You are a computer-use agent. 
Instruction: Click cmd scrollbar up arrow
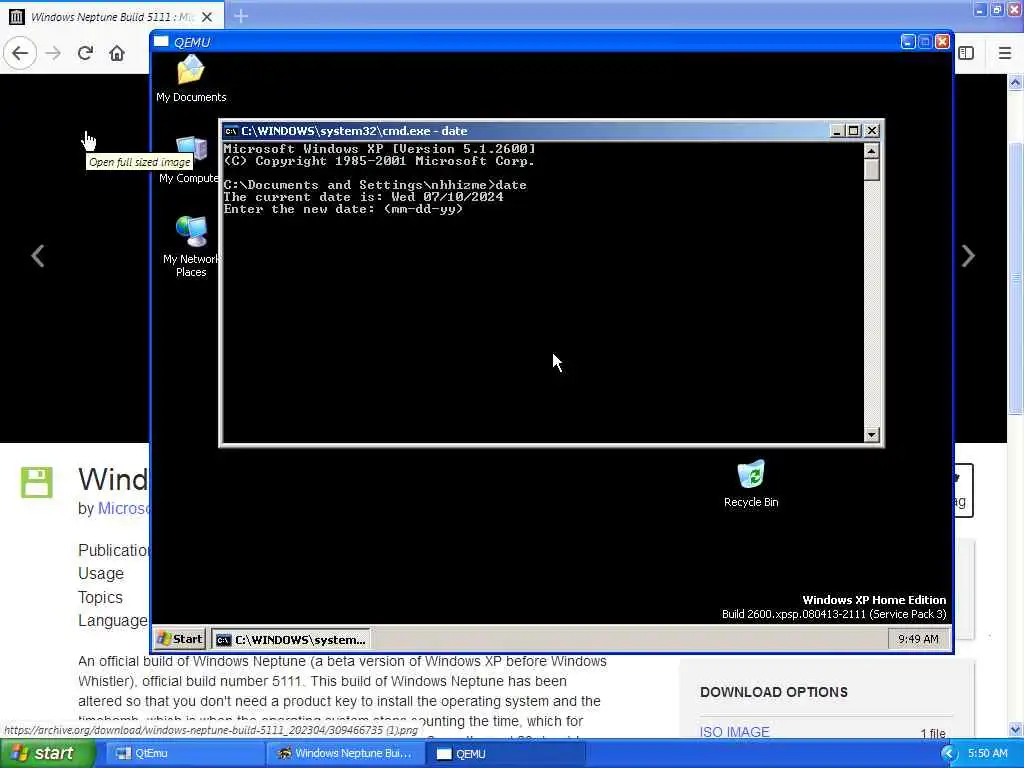click(x=871, y=151)
